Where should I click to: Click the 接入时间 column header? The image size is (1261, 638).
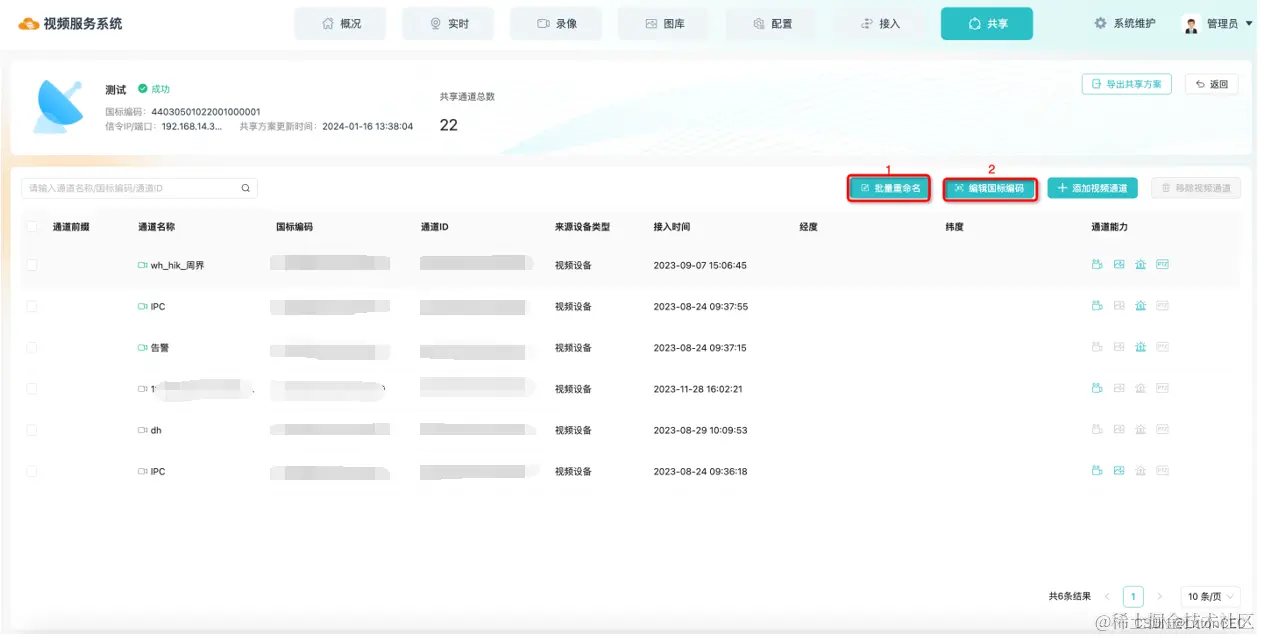pos(671,227)
